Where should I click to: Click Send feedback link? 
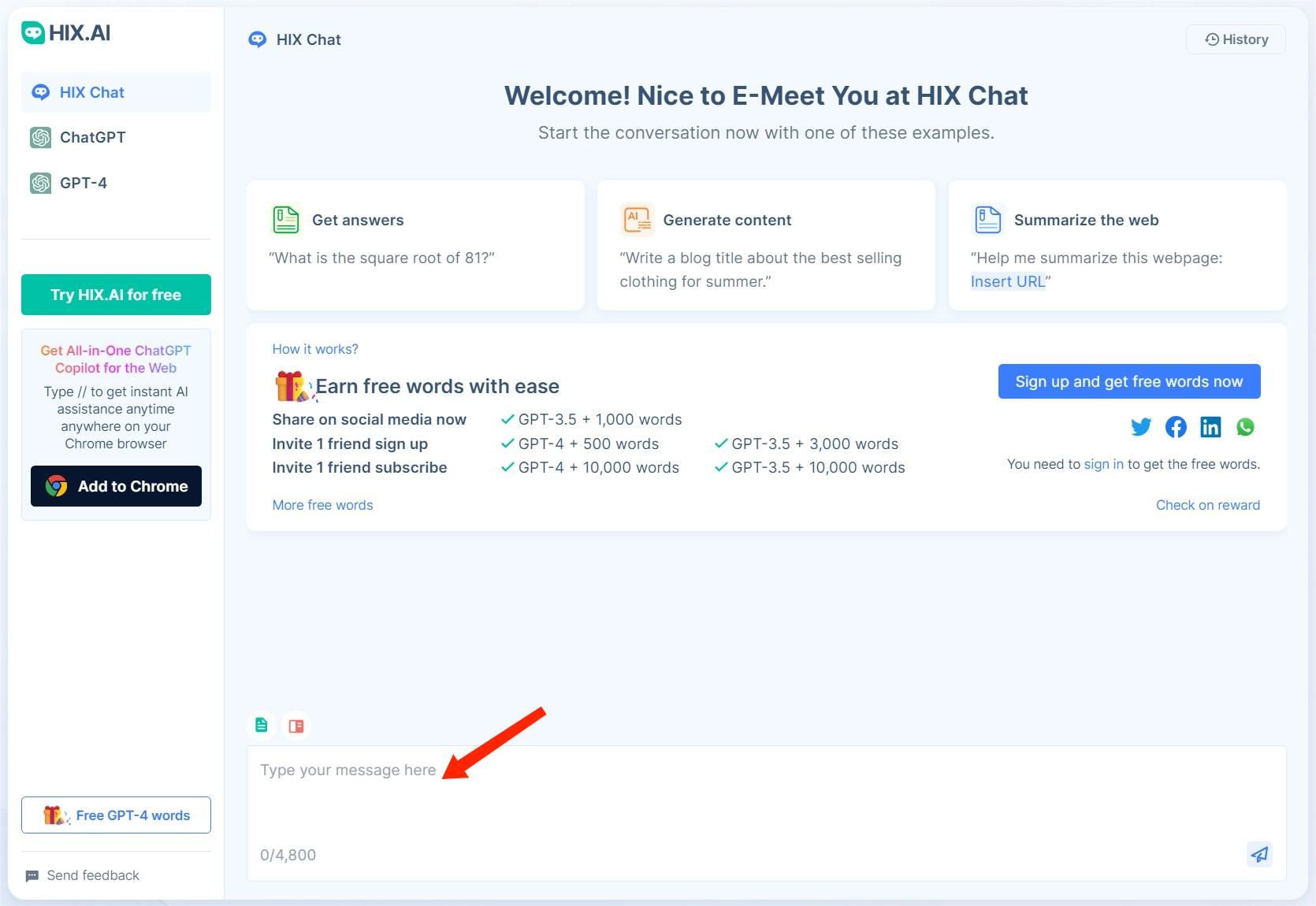[x=83, y=875]
